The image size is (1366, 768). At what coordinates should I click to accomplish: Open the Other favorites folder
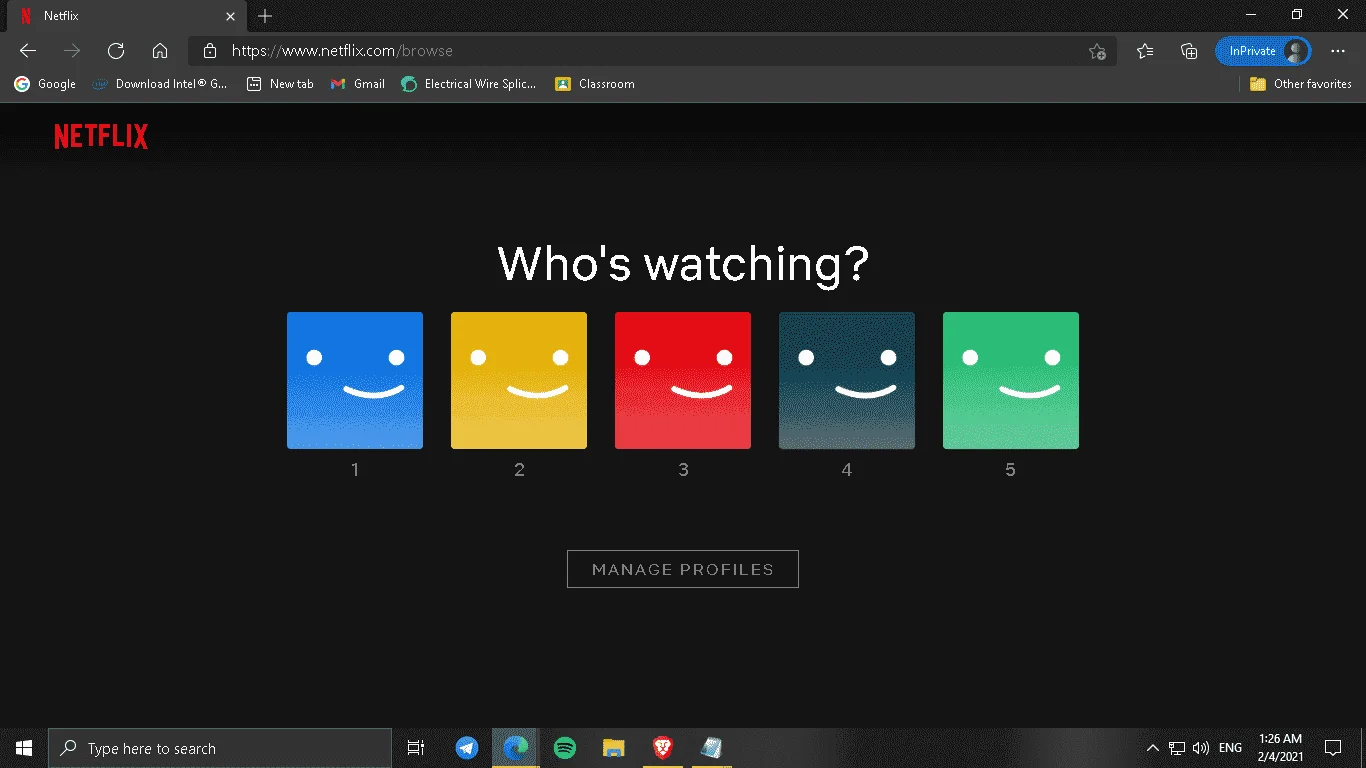coord(1301,84)
